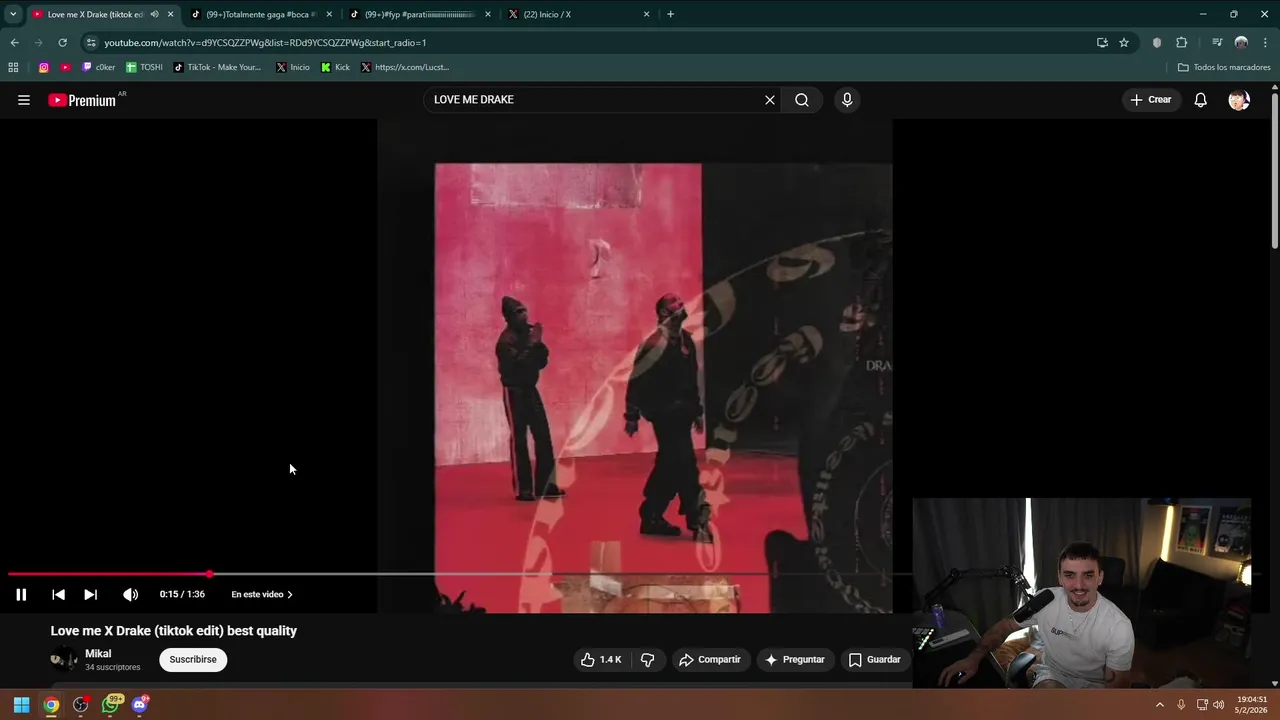Reload the YouTube page
1280x720 pixels.
point(62,42)
